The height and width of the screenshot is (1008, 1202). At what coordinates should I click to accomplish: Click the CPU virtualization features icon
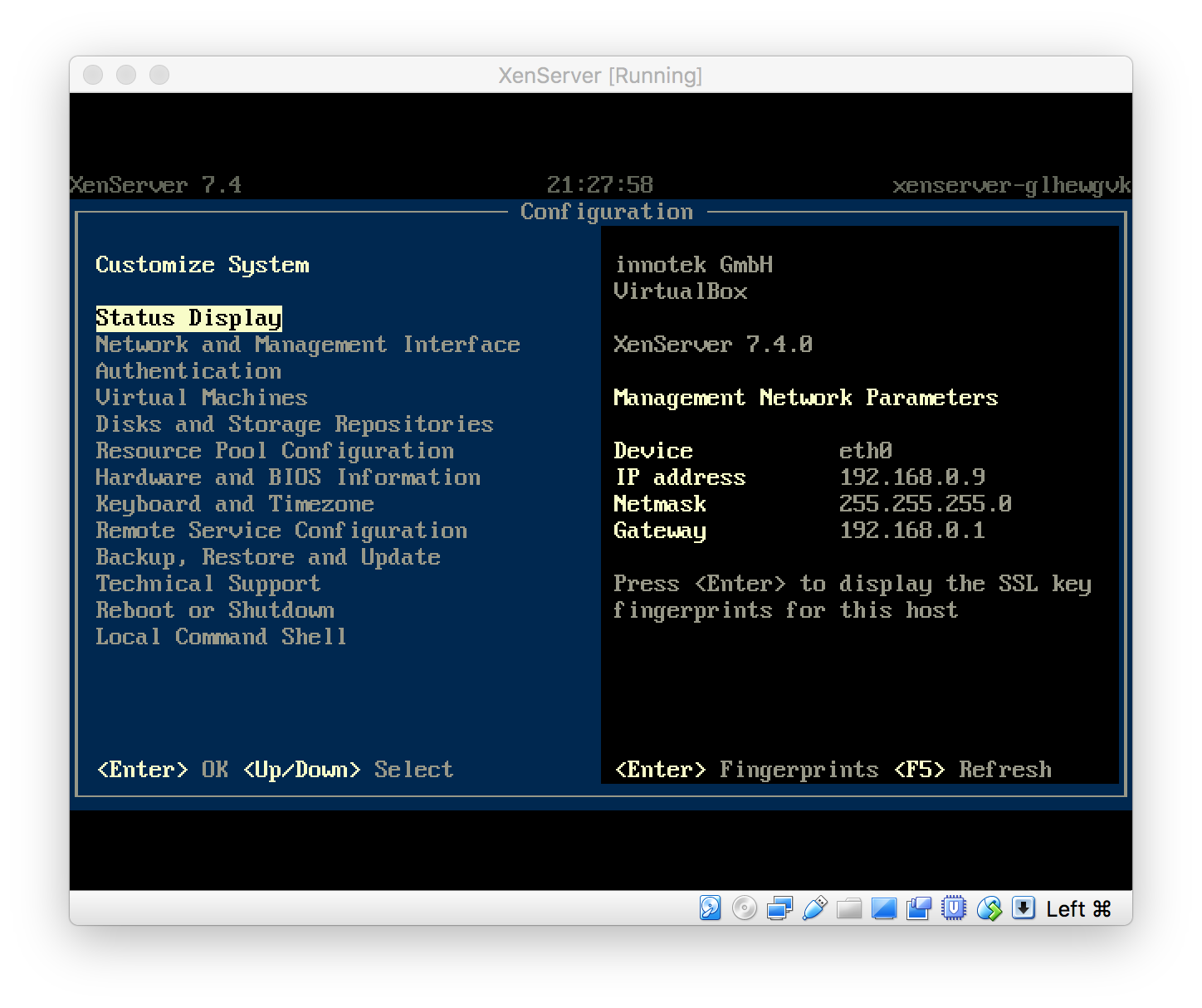954,908
